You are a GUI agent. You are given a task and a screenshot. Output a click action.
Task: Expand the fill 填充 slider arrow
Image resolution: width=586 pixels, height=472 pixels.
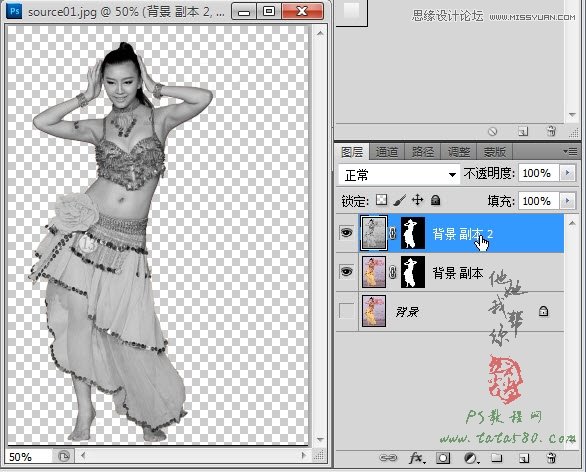(568, 201)
